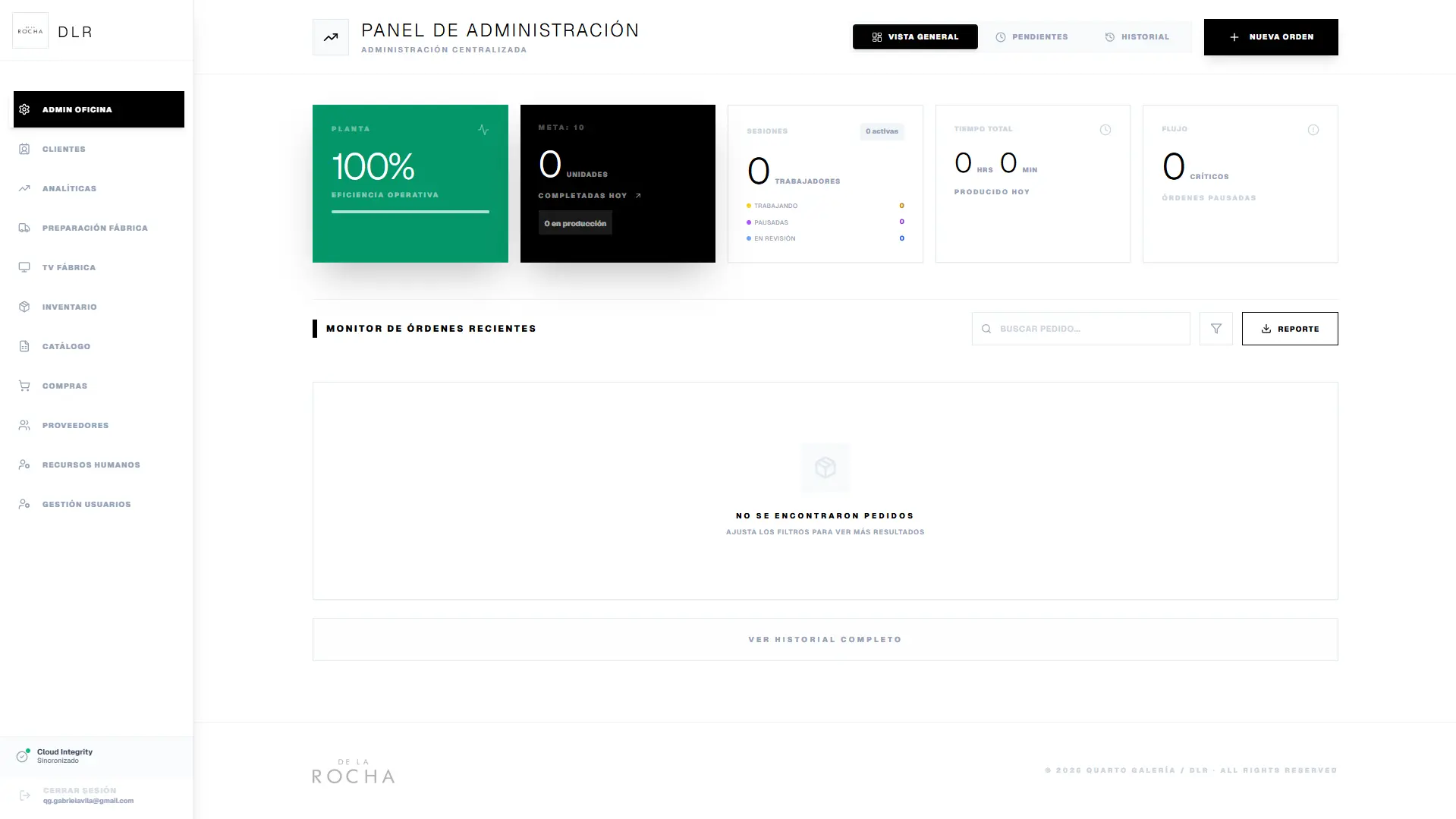This screenshot has height=819, width=1456.
Task: Create a new order with Nueva Orden
Action: tap(1271, 37)
